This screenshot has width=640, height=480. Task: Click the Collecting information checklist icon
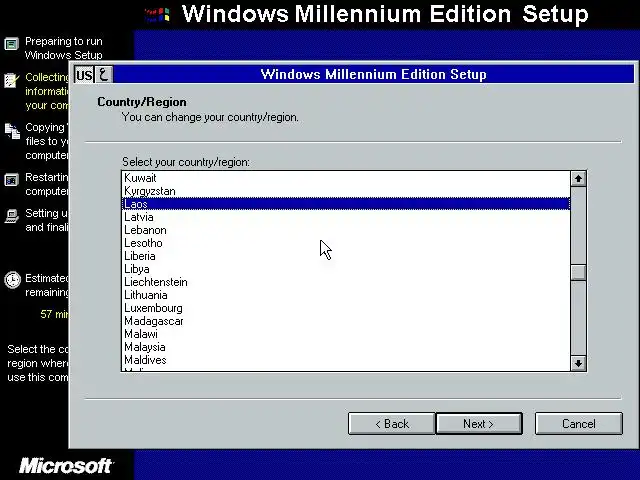11,80
